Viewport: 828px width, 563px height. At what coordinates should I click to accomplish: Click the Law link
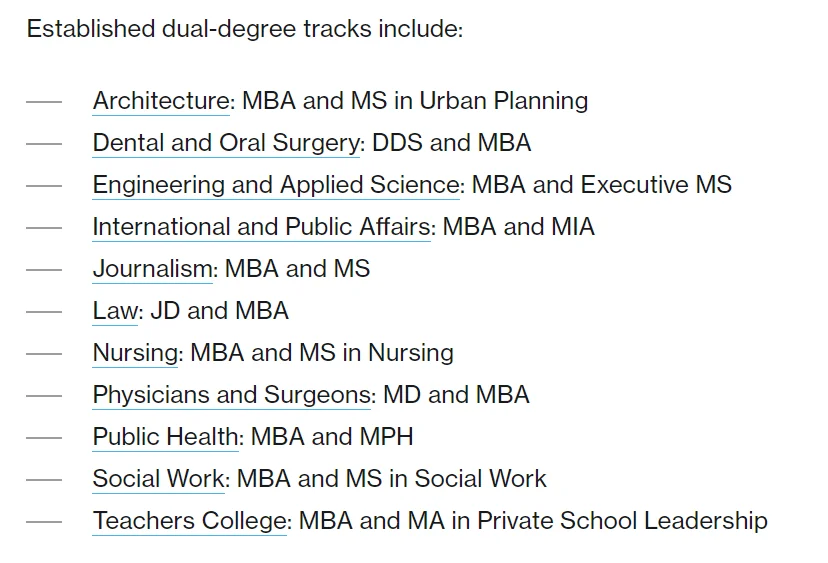pyautogui.click(x=114, y=311)
